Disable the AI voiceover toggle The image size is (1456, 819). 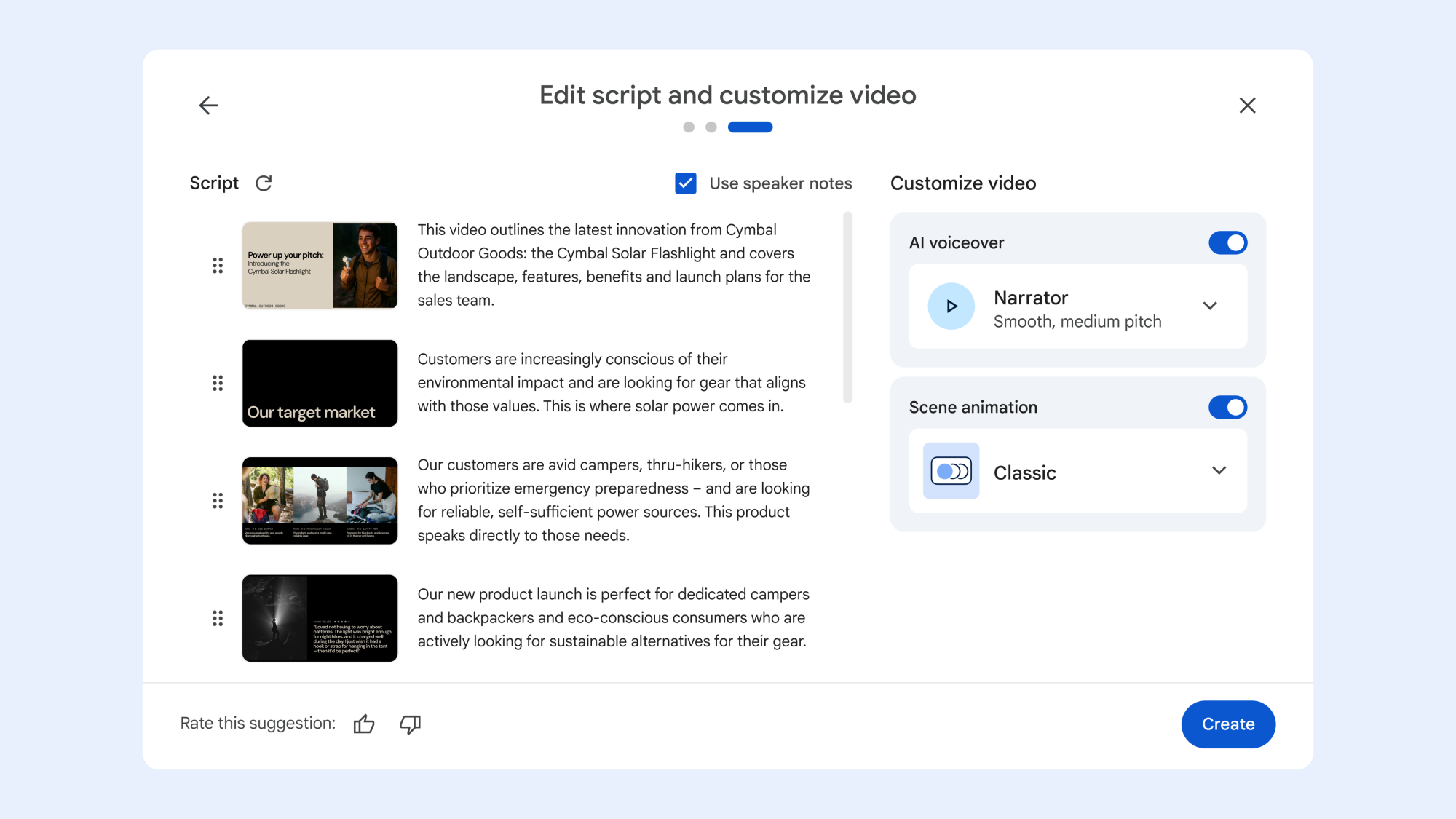1227,242
